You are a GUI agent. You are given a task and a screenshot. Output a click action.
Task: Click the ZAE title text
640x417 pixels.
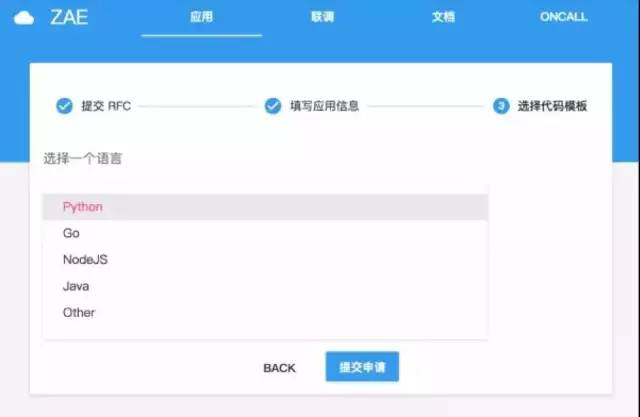coord(69,18)
